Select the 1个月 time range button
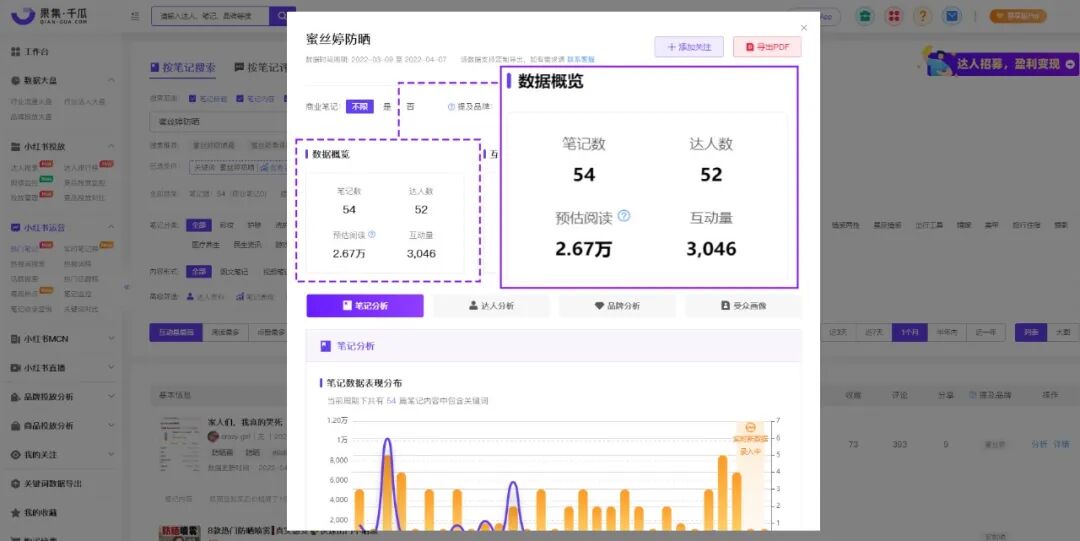This screenshot has height=541, width=1080. point(909,332)
